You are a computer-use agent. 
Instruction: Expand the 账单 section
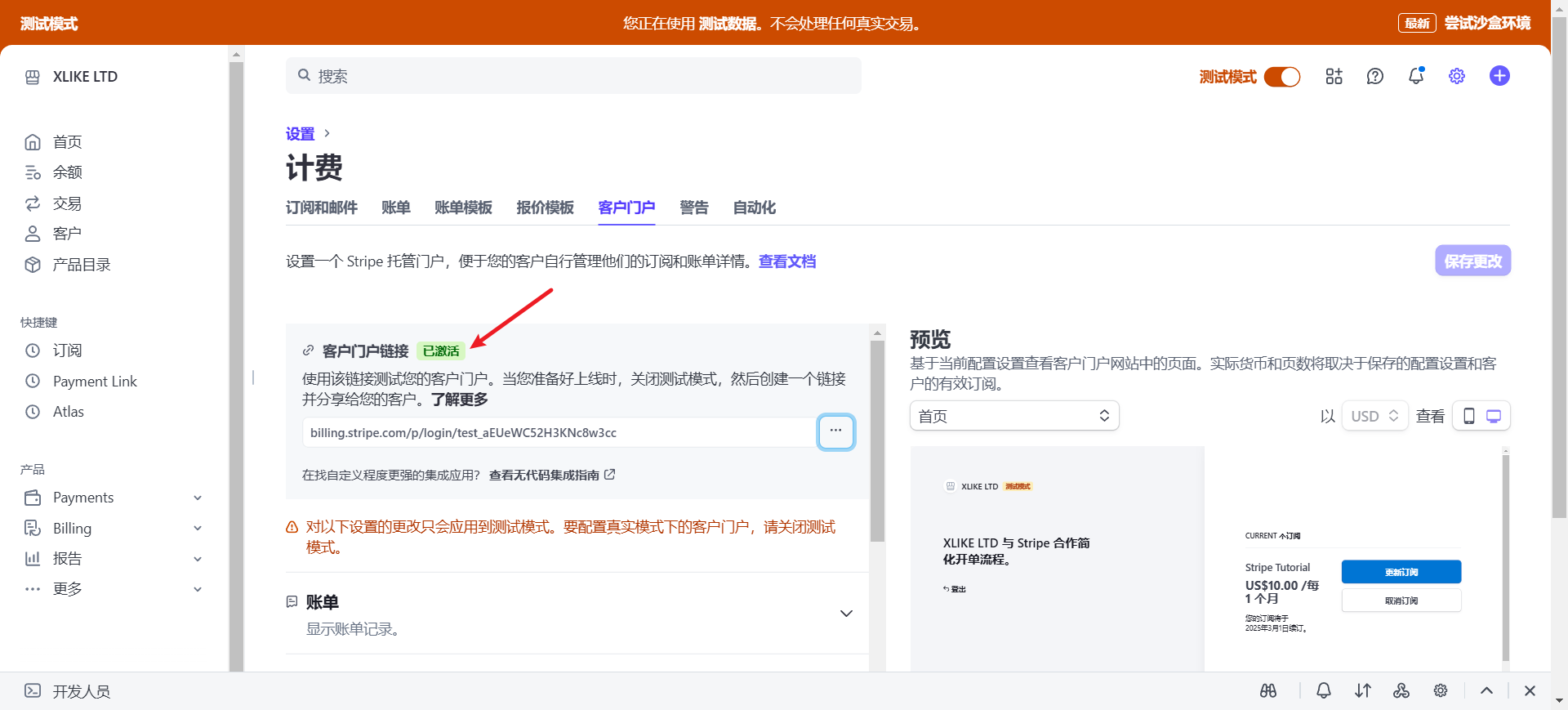(x=846, y=614)
